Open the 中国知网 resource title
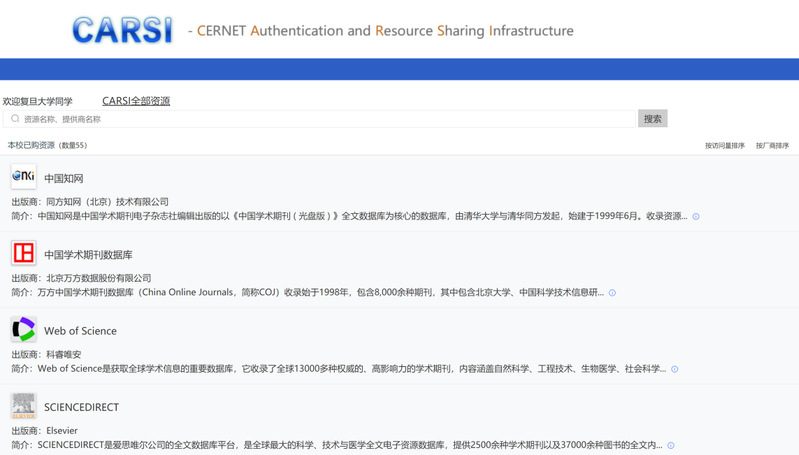Viewport: 799px width, 455px height. click(x=64, y=178)
